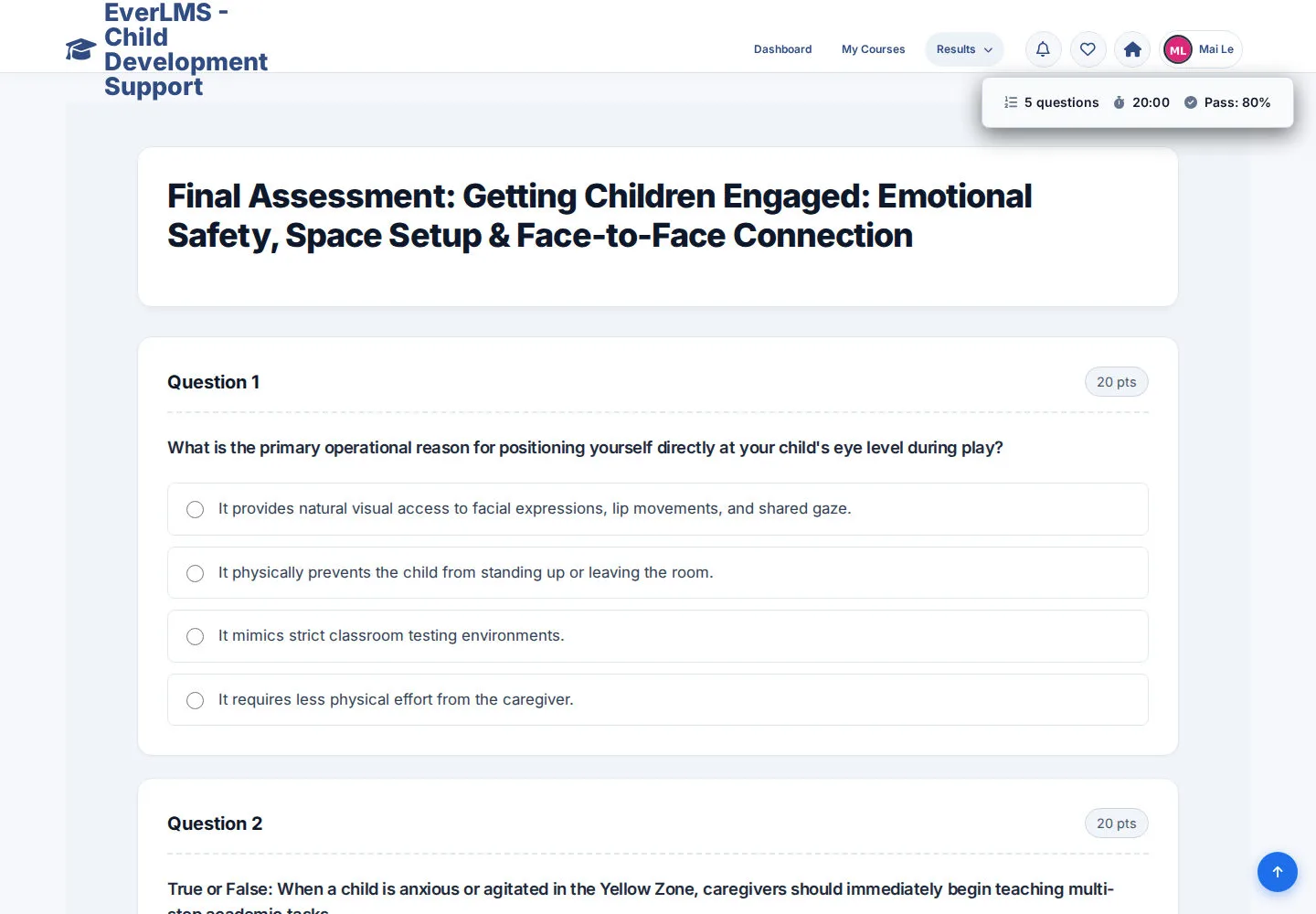
Task: Click the '5 questions' text
Action: pos(1062,102)
